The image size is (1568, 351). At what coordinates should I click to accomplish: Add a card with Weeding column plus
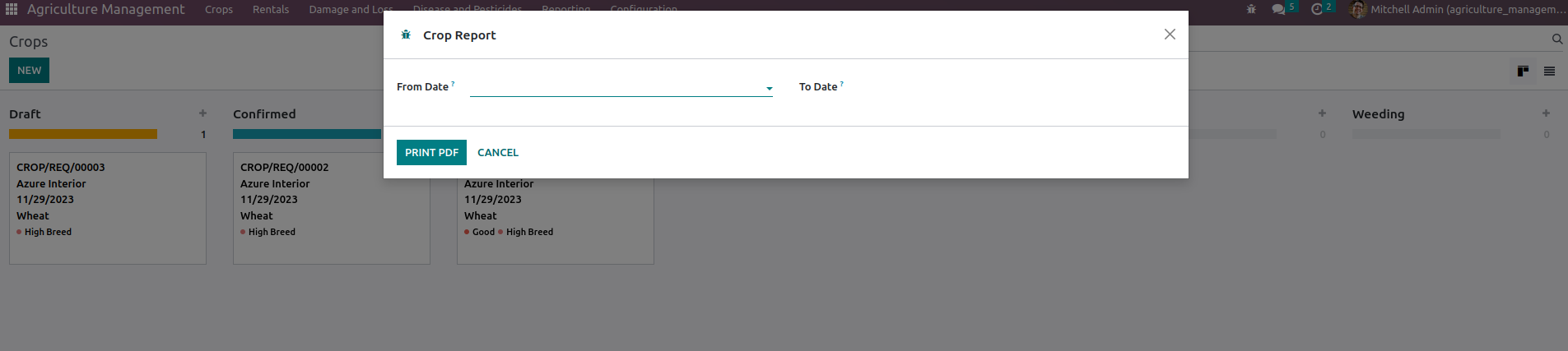[x=1546, y=113]
